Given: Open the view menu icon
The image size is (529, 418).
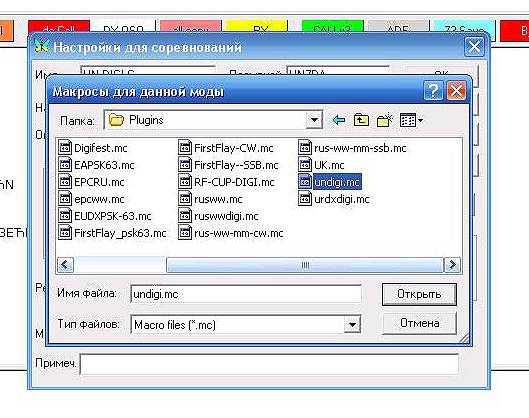Looking at the screenshot, I should click(411, 120).
